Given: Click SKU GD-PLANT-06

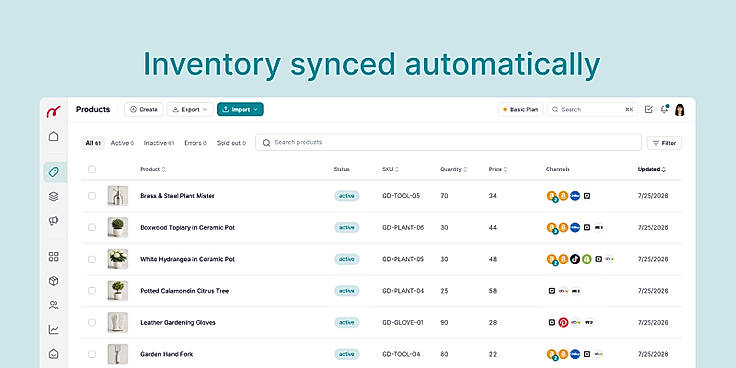Looking at the screenshot, I should (403, 228).
